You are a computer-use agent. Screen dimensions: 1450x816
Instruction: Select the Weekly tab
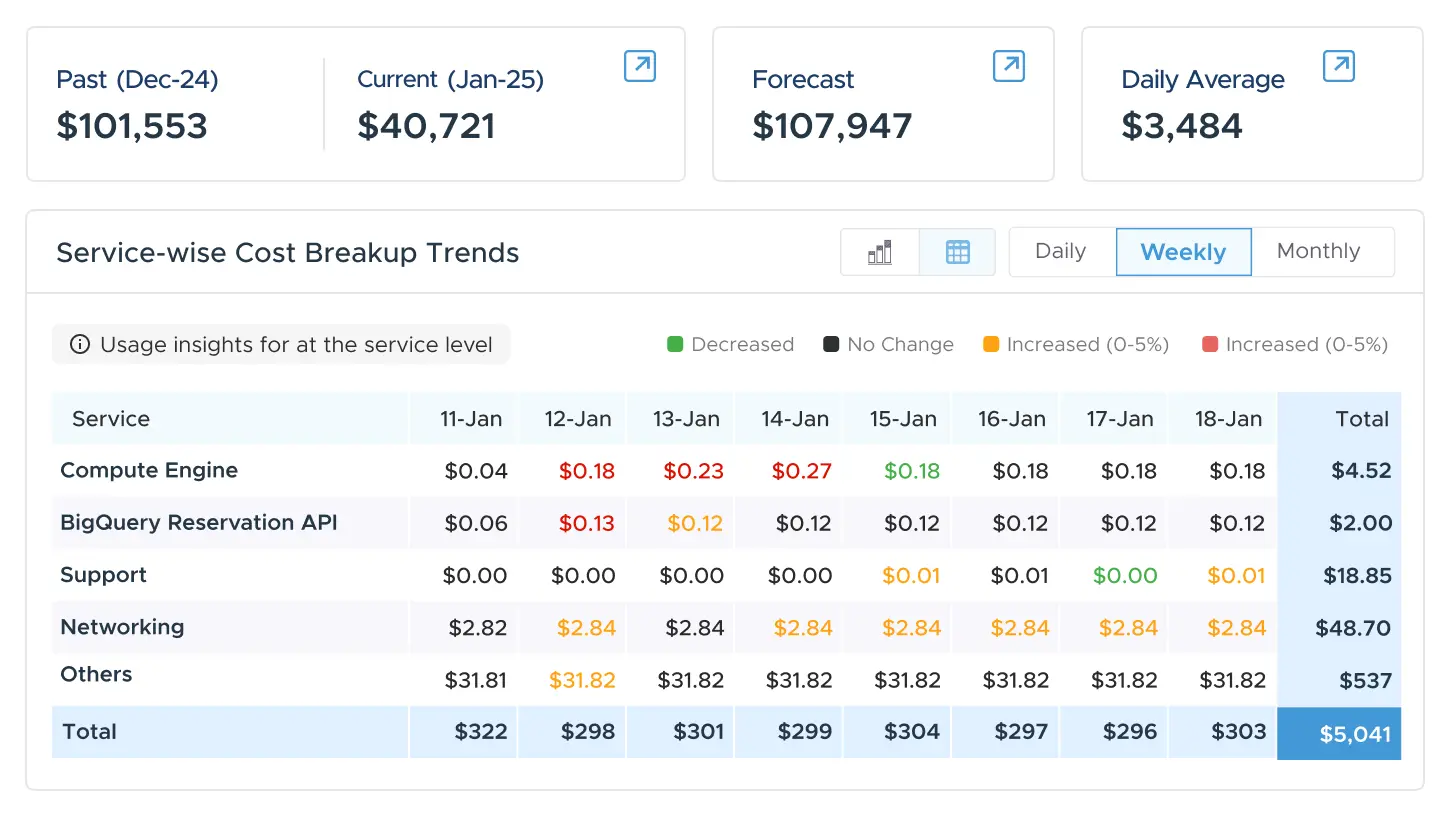1183,252
